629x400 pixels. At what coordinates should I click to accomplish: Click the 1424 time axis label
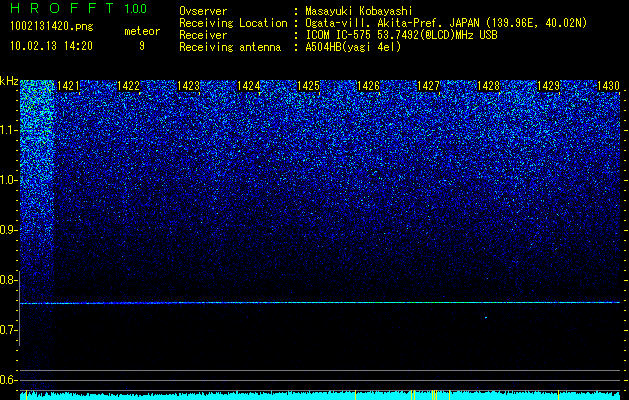point(248,86)
